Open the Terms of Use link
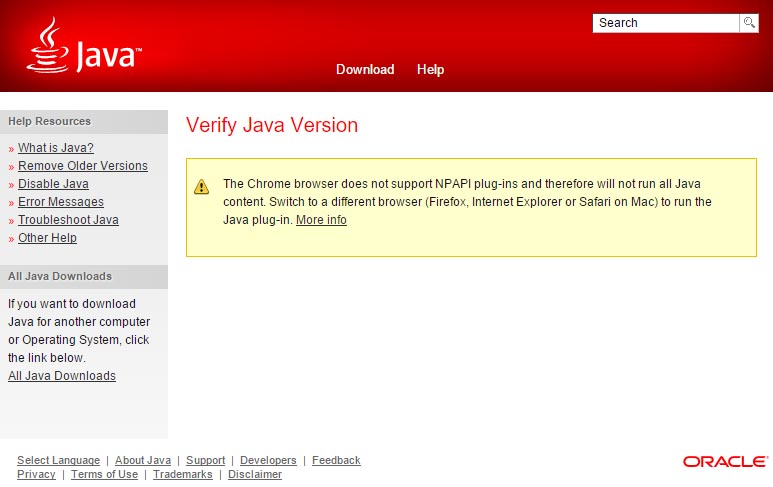The image size is (773, 487). 104,474
